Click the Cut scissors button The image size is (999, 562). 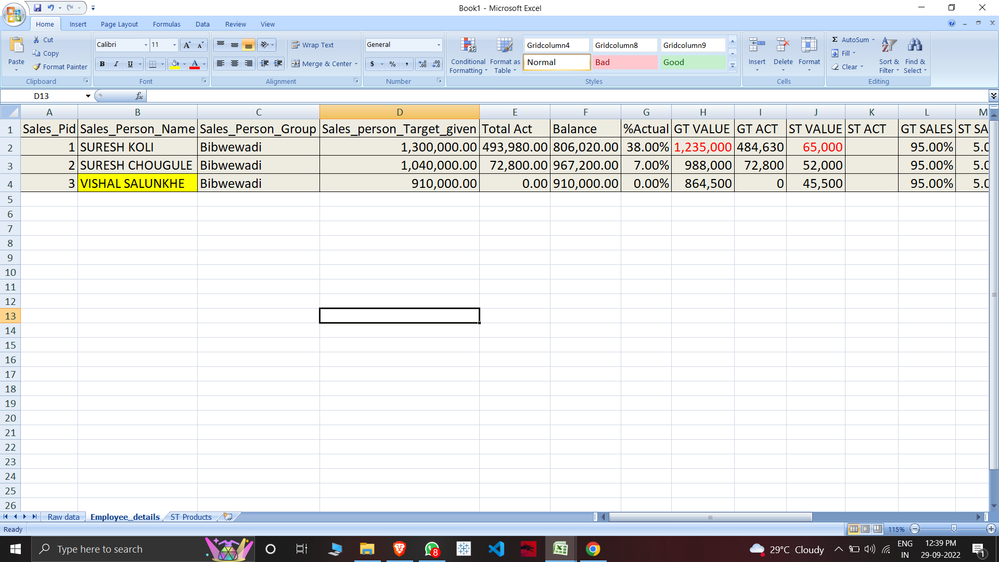point(43,40)
